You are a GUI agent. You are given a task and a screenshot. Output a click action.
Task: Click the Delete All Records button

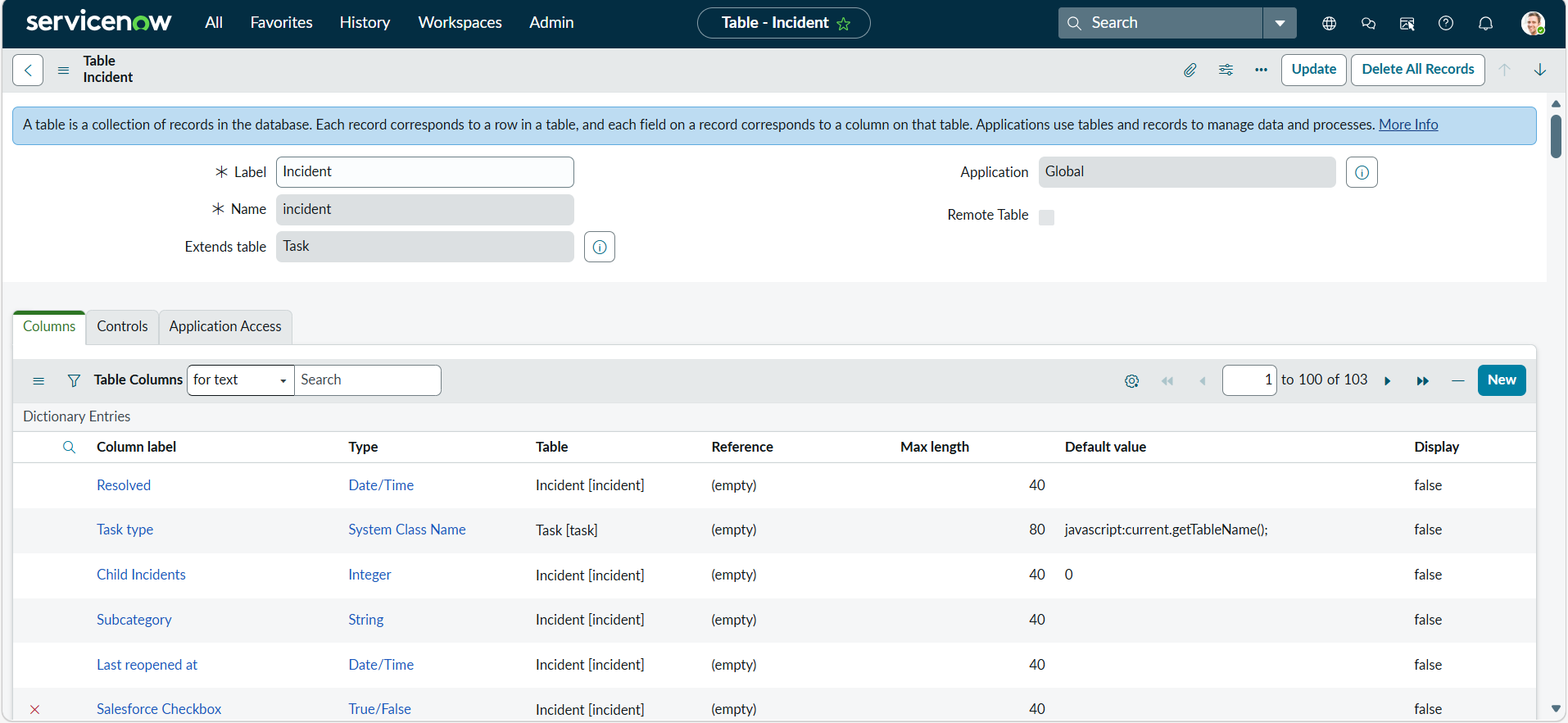(1417, 70)
